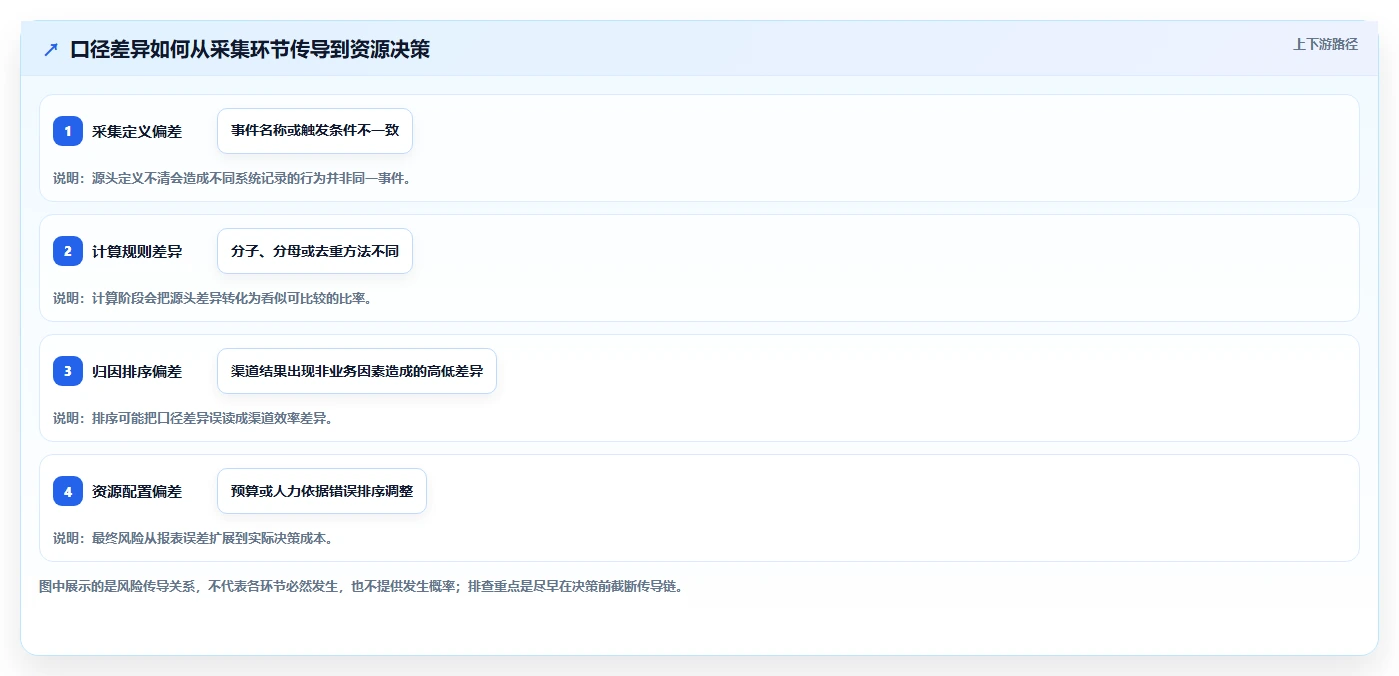Image resolution: width=1399 pixels, height=676 pixels.
Task: Click the 上下游路径 label in the header
Action: 1325,44
